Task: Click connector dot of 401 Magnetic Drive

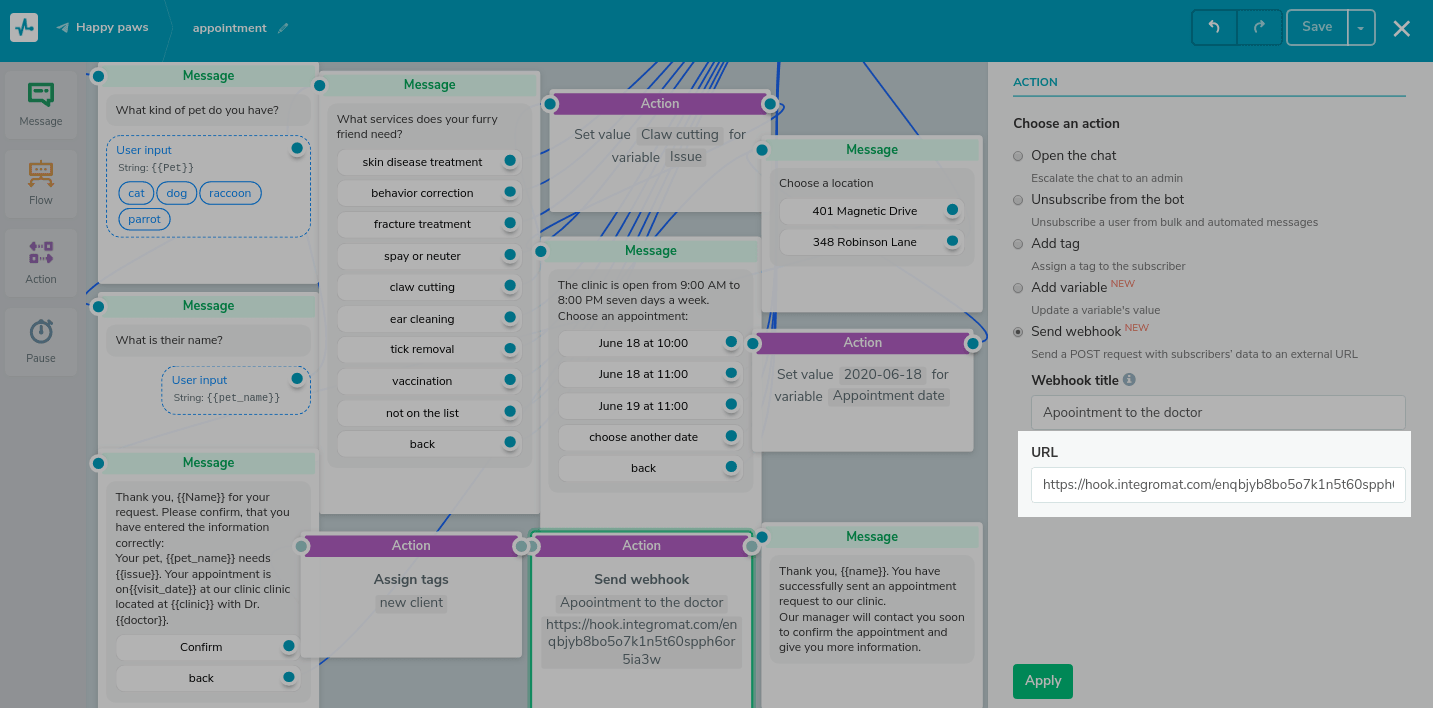Action: point(952,210)
